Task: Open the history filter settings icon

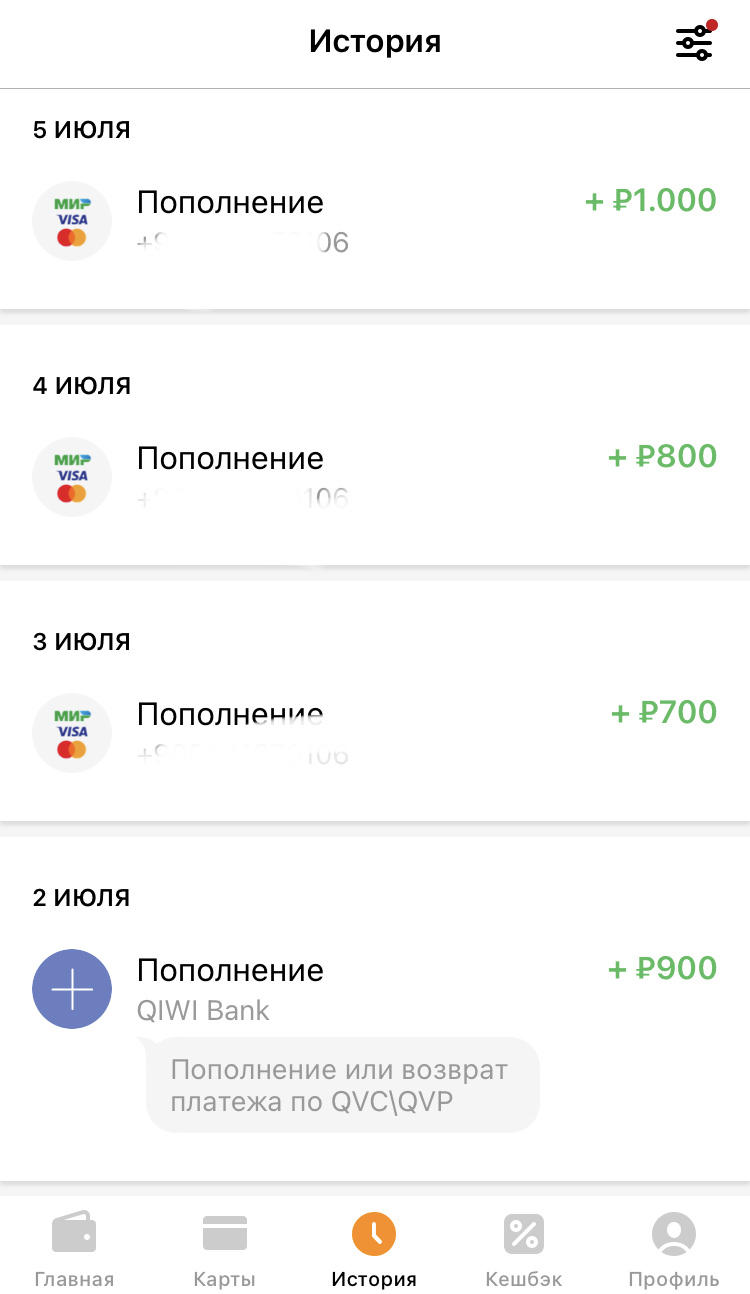Action: coord(694,42)
